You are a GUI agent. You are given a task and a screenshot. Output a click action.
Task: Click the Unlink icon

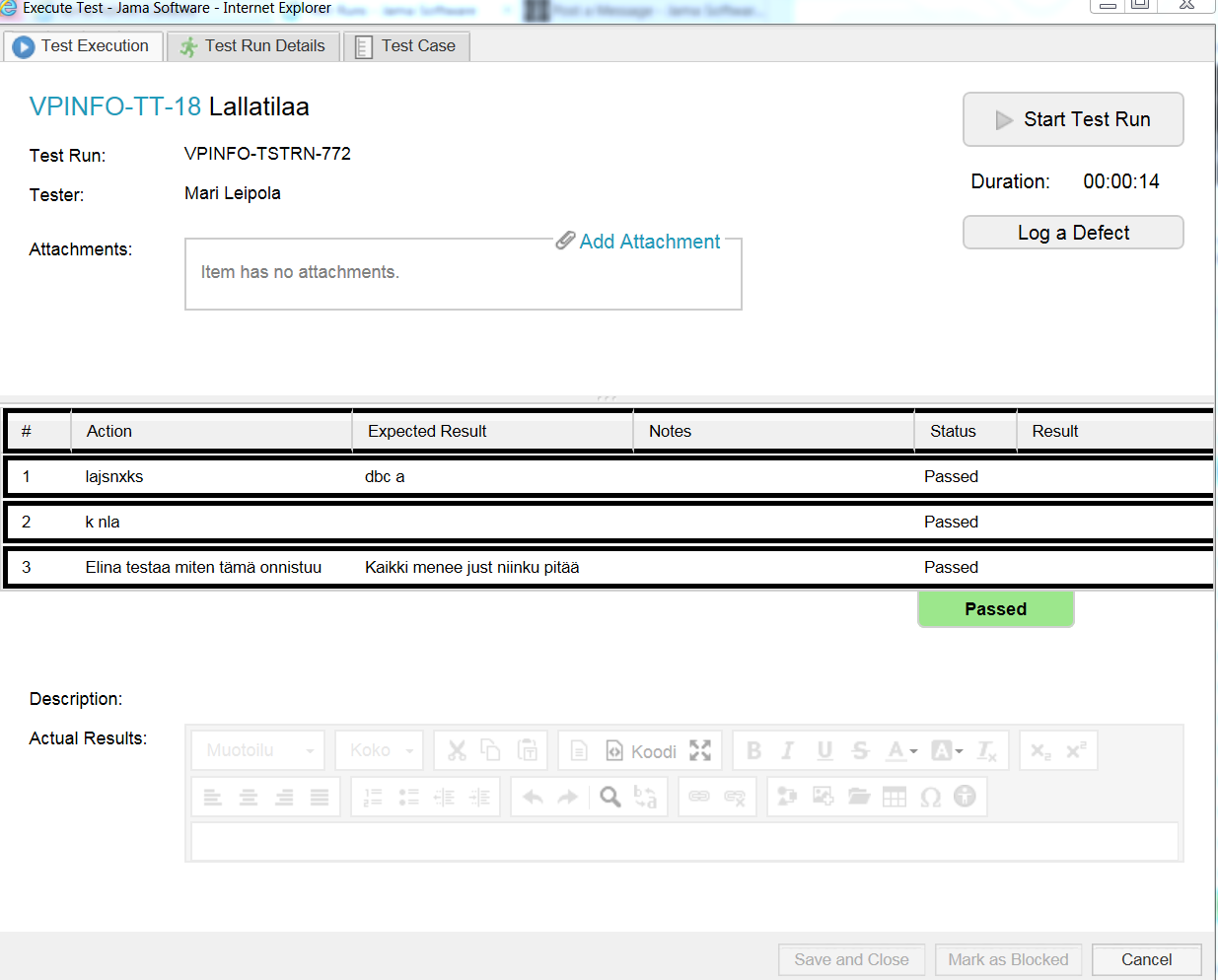[x=735, y=797]
